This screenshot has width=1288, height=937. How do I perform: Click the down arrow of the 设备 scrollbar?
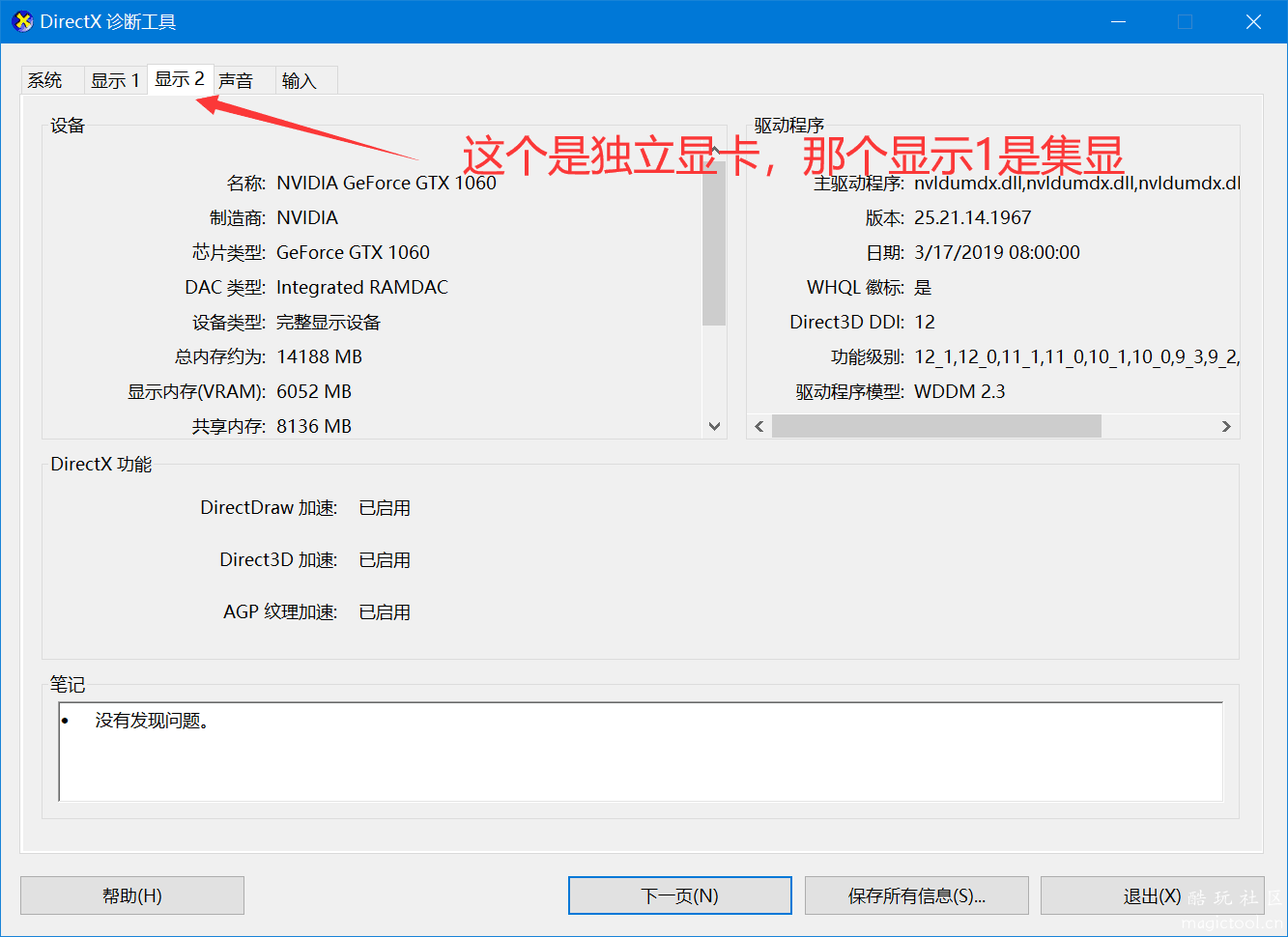(714, 425)
